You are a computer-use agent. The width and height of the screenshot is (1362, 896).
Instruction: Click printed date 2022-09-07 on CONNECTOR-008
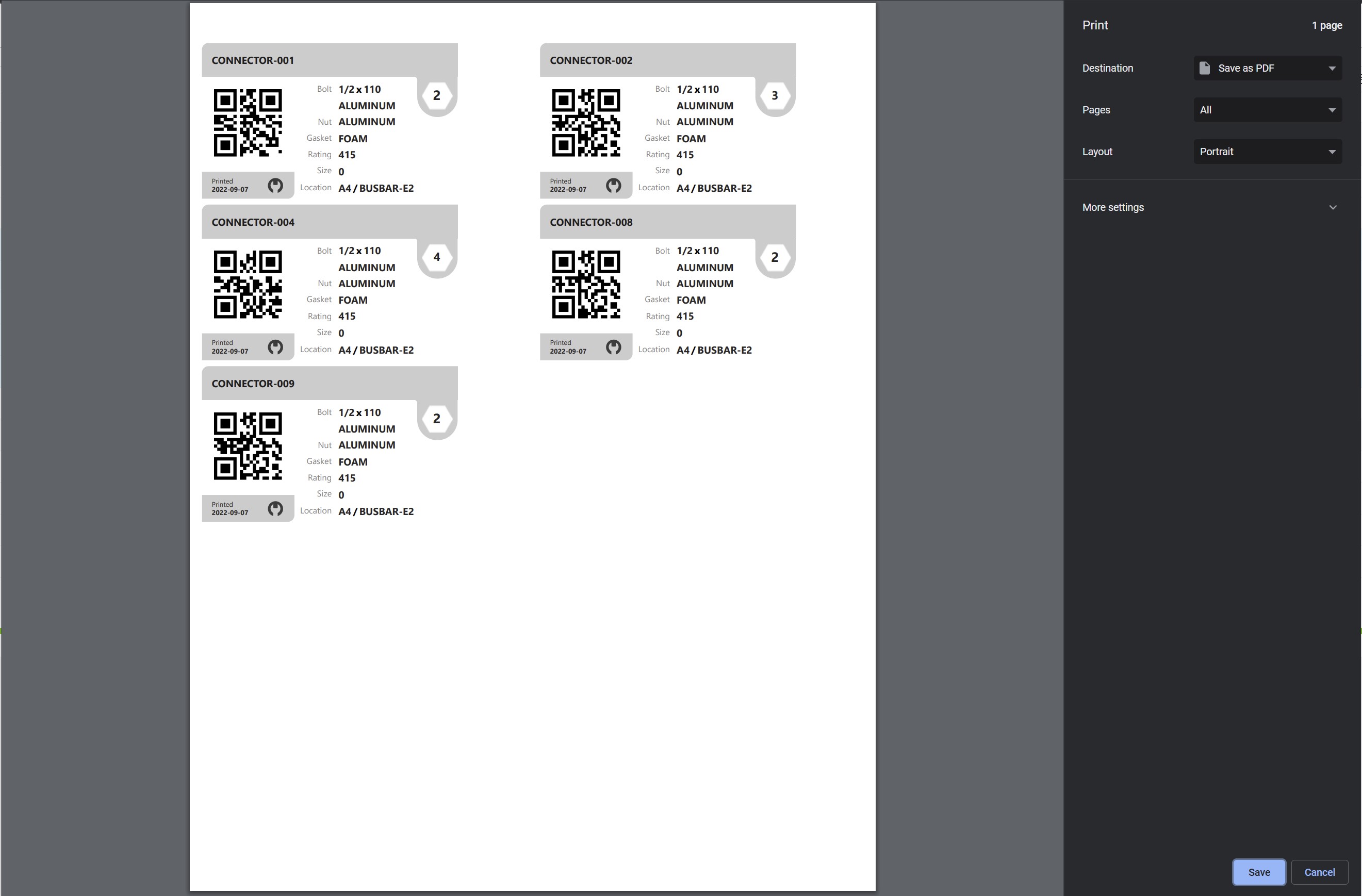pos(568,351)
